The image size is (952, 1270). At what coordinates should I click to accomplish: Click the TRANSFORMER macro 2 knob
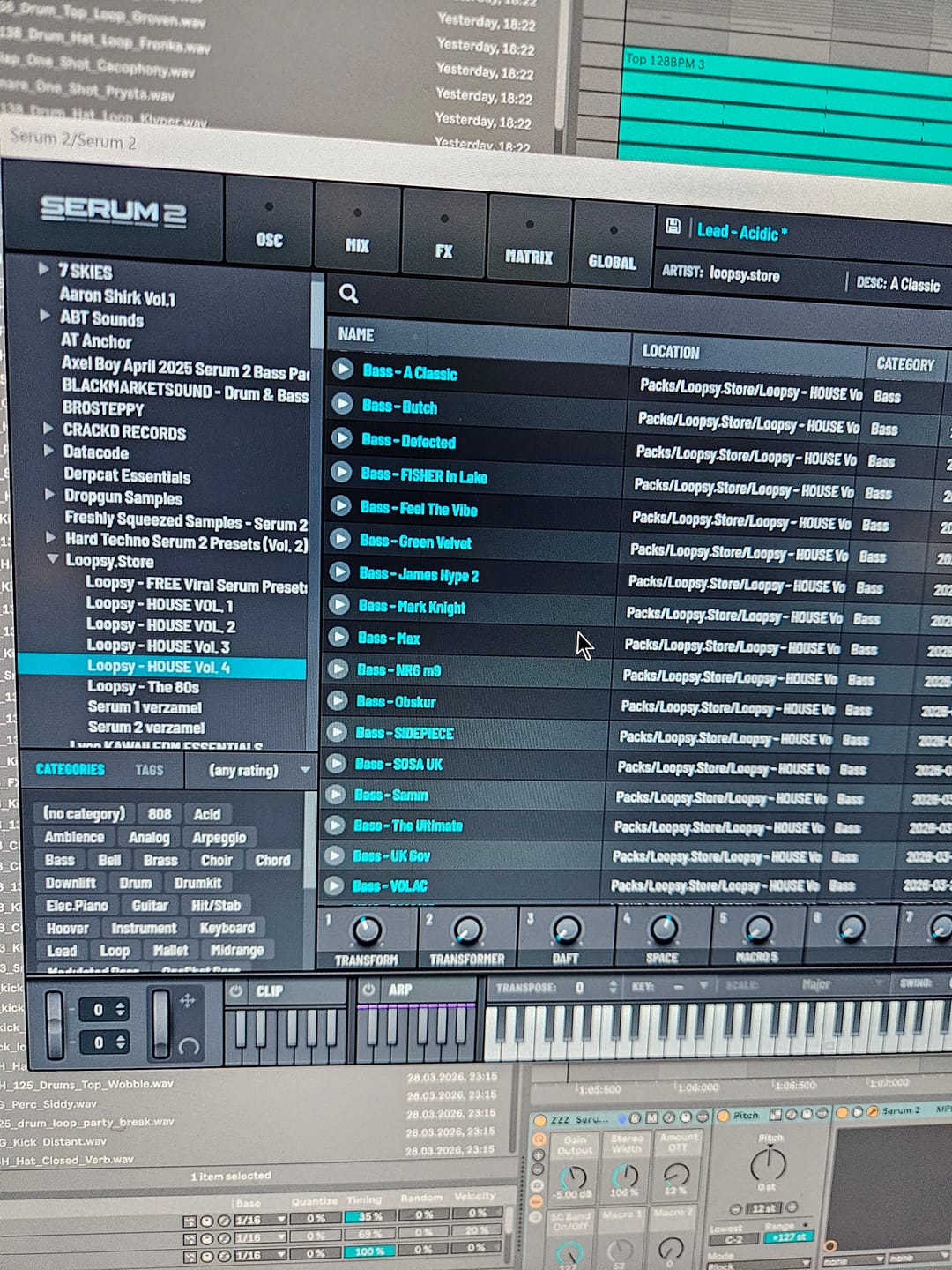467,930
